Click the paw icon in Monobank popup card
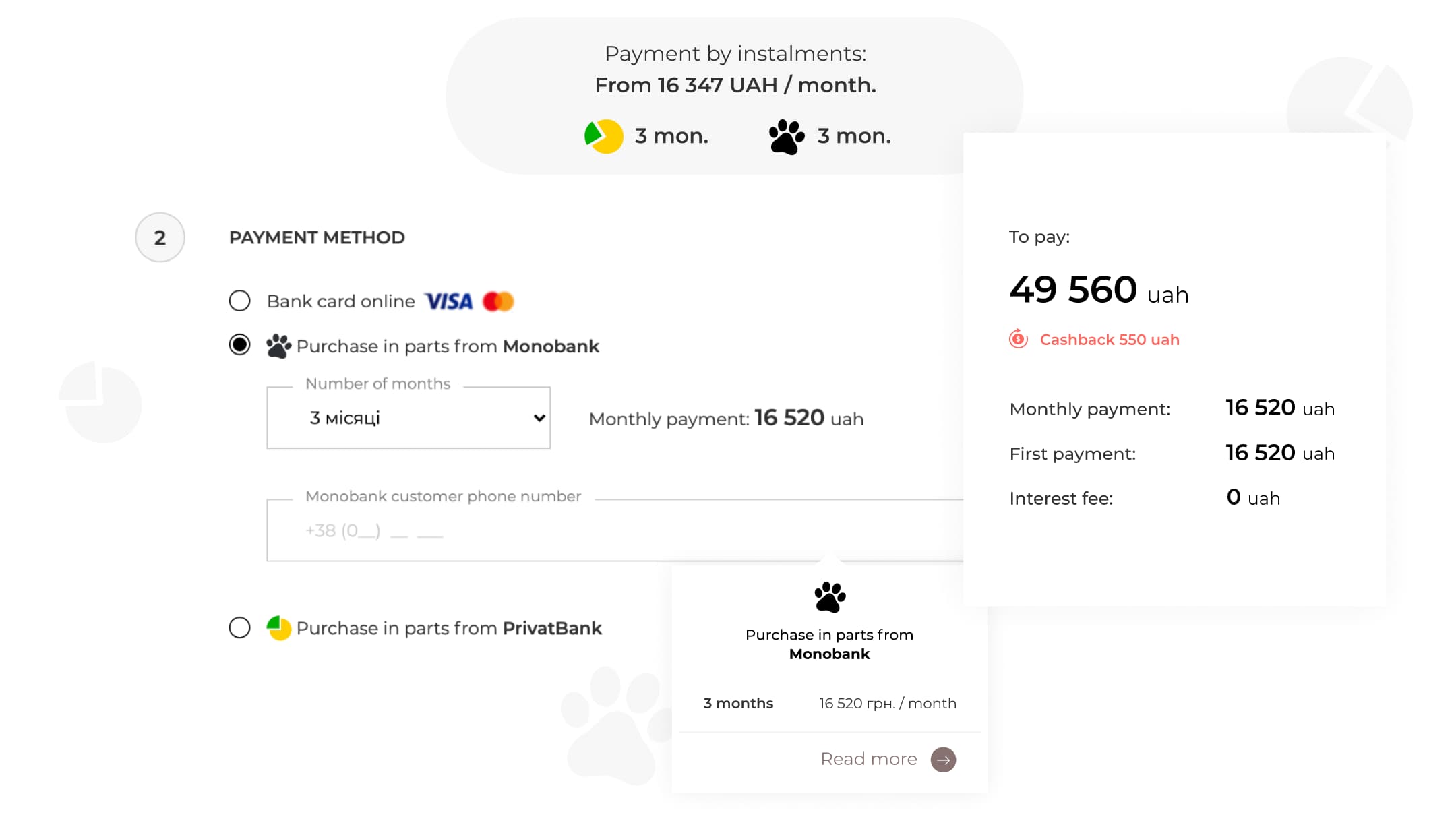This screenshot has width=1456, height=829. [x=830, y=597]
